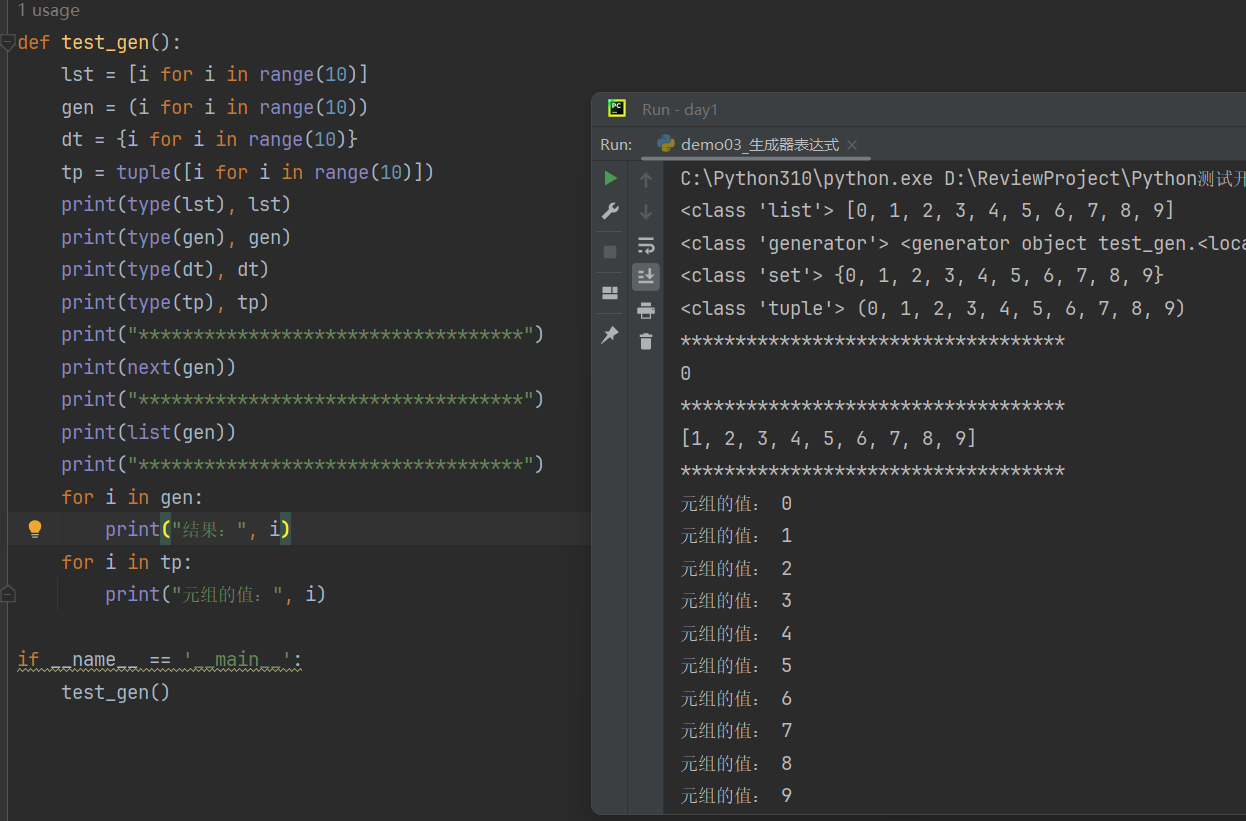
Task: Click output line '元组的值： 6'
Action: click(737, 699)
